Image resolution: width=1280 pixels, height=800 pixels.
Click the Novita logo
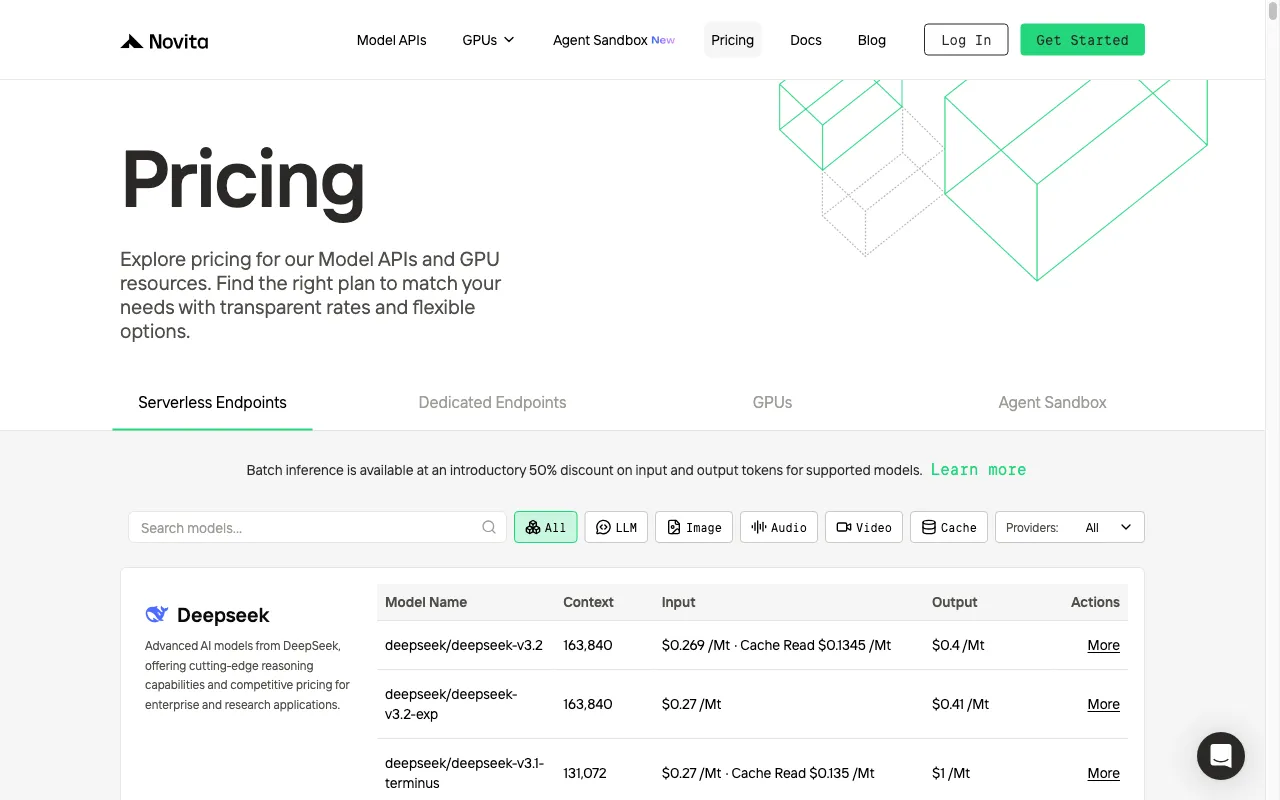point(164,41)
